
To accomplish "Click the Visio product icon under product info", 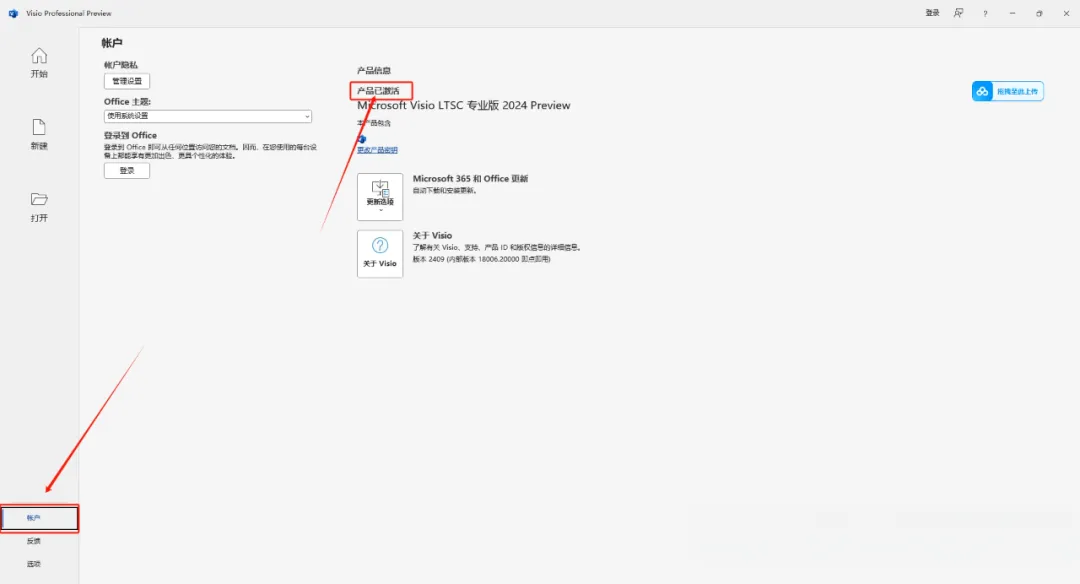I will pos(362,139).
